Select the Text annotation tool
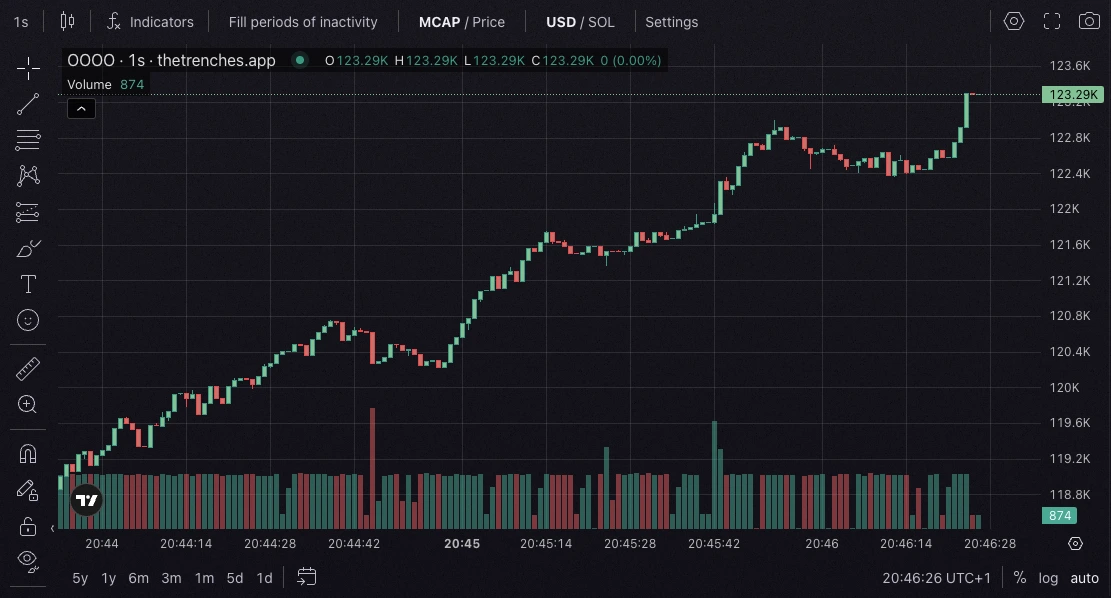The width and height of the screenshot is (1111, 598). tap(27, 284)
